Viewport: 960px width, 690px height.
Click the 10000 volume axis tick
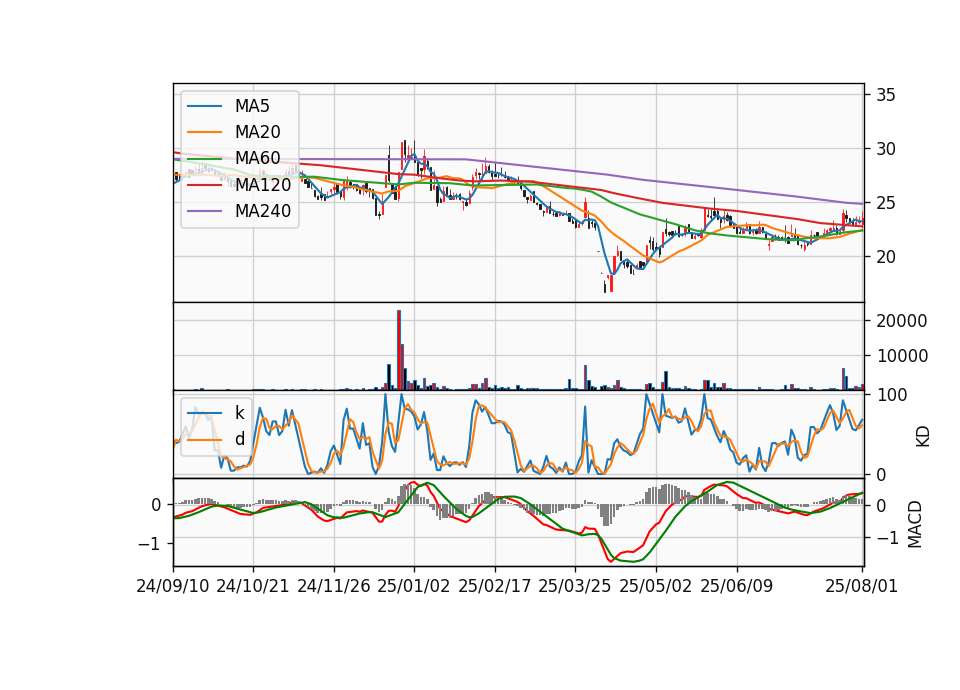(901, 356)
